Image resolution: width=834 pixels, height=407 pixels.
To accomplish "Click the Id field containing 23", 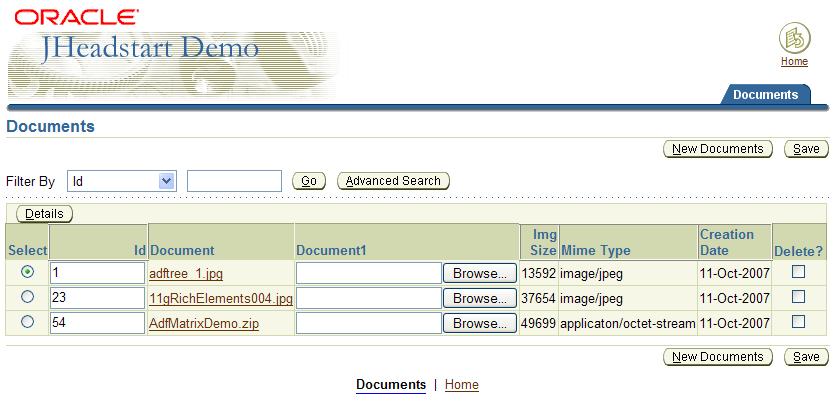I will click(97, 298).
